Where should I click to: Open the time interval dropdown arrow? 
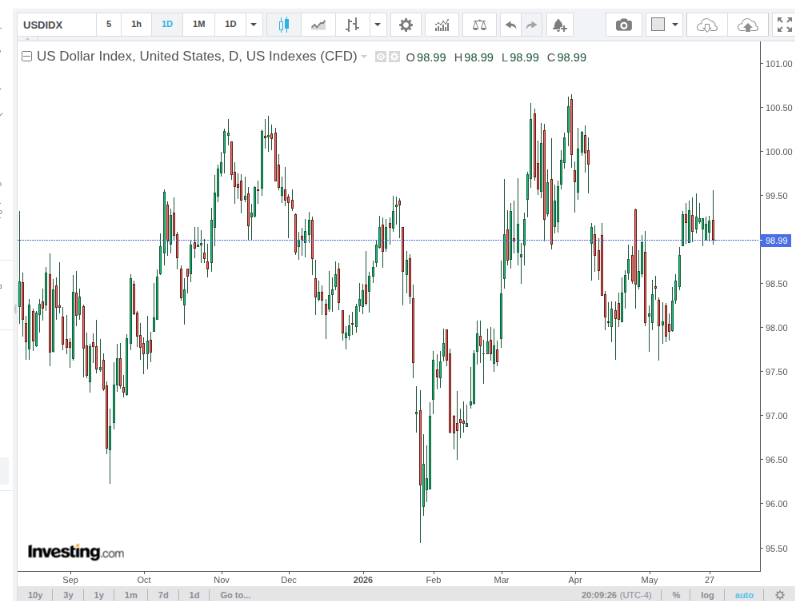click(254, 24)
